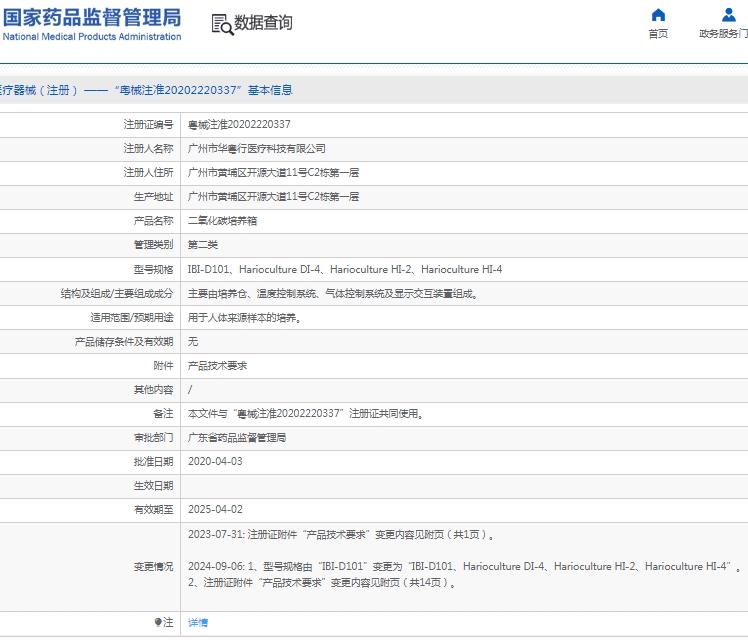
Task: Click the 注册人名称 field label
Action: 148,149
